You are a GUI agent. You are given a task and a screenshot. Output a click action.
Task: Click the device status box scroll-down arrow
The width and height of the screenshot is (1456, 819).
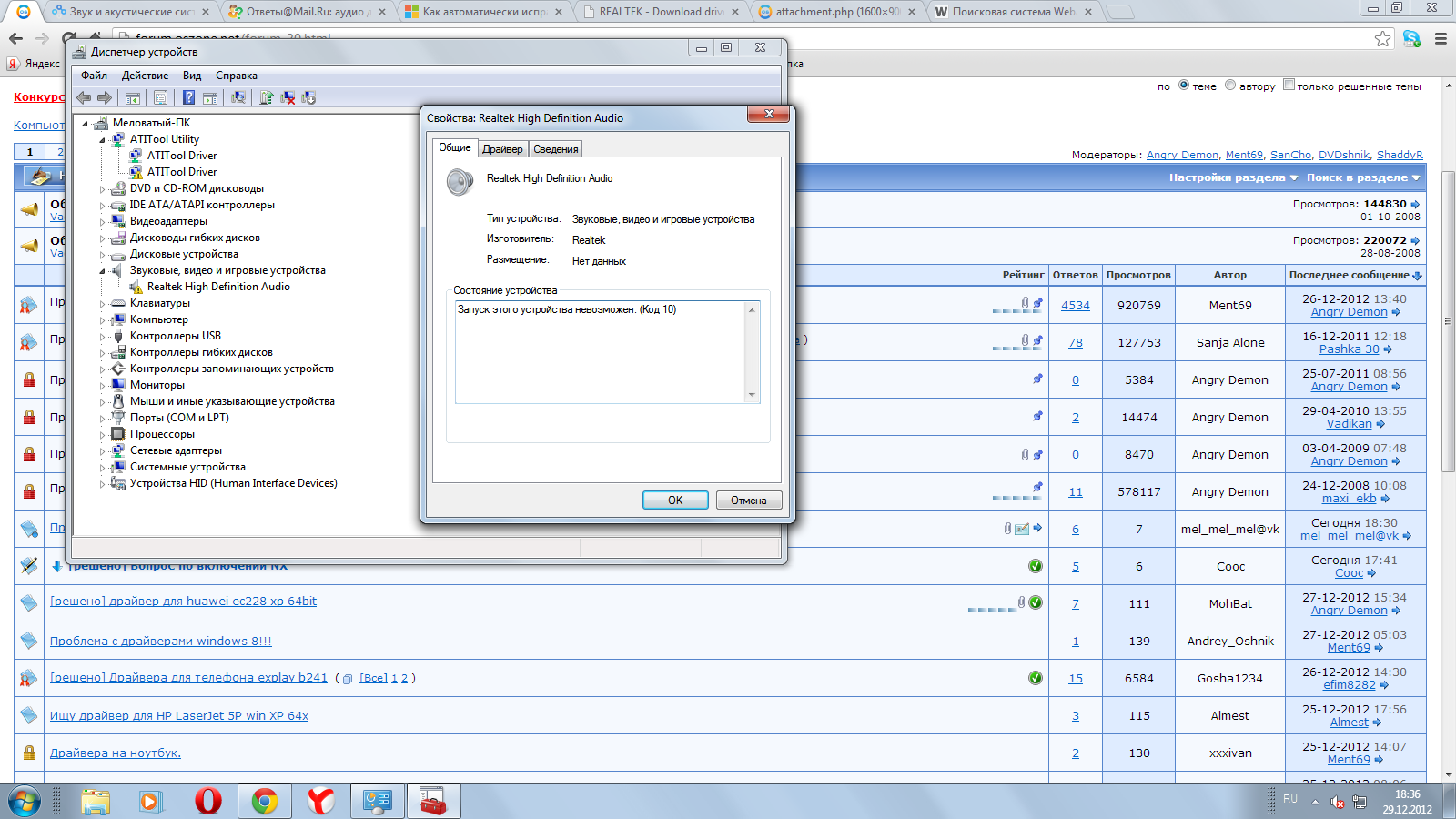point(752,395)
